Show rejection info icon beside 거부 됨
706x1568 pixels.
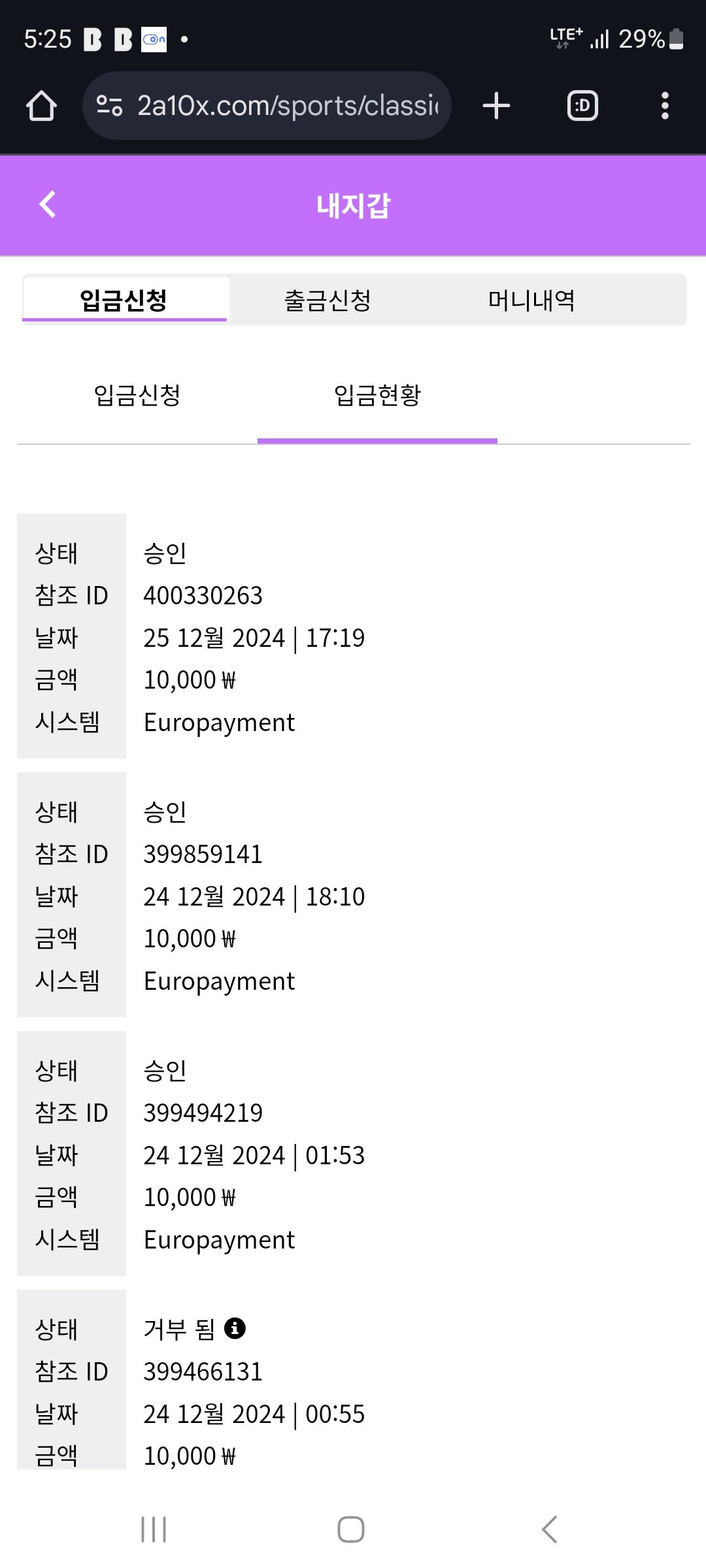point(235,1328)
